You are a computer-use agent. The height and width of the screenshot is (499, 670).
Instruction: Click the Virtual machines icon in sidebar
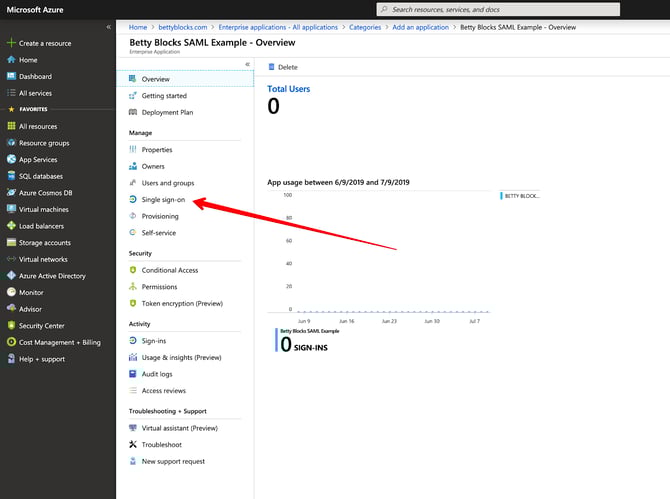(x=11, y=210)
